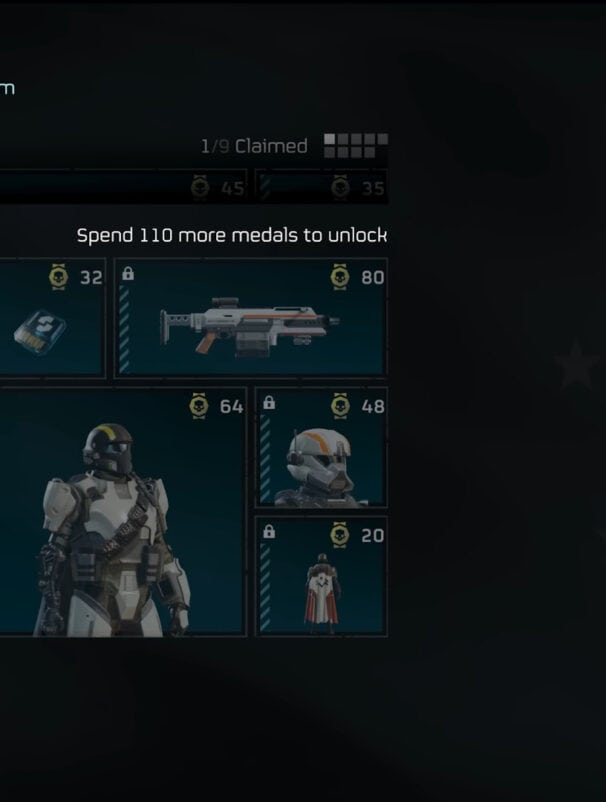Click the medal skull icon beside 80
Screen dimensions: 606x802
pyautogui.click(x=340, y=277)
